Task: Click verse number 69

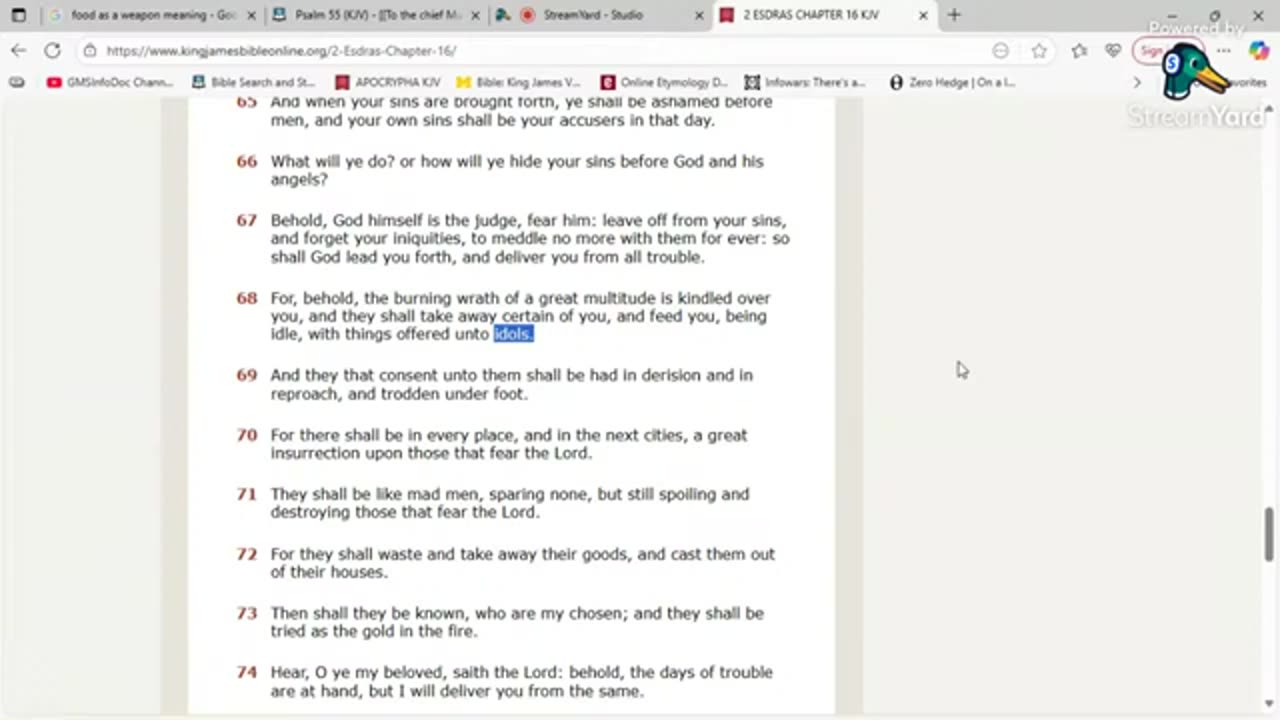Action: (246, 375)
